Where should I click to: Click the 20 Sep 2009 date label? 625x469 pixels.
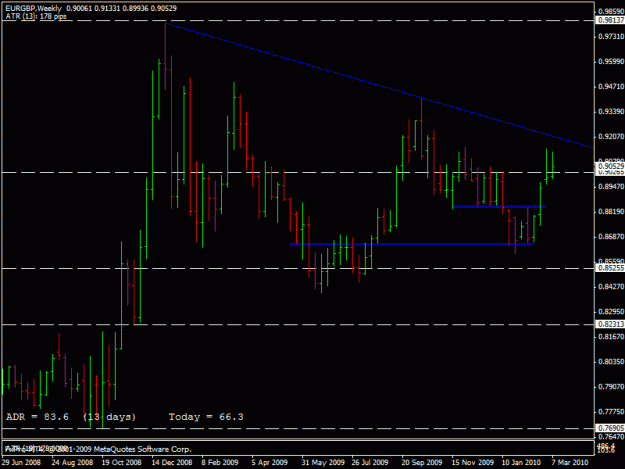(x=422, y=462)
